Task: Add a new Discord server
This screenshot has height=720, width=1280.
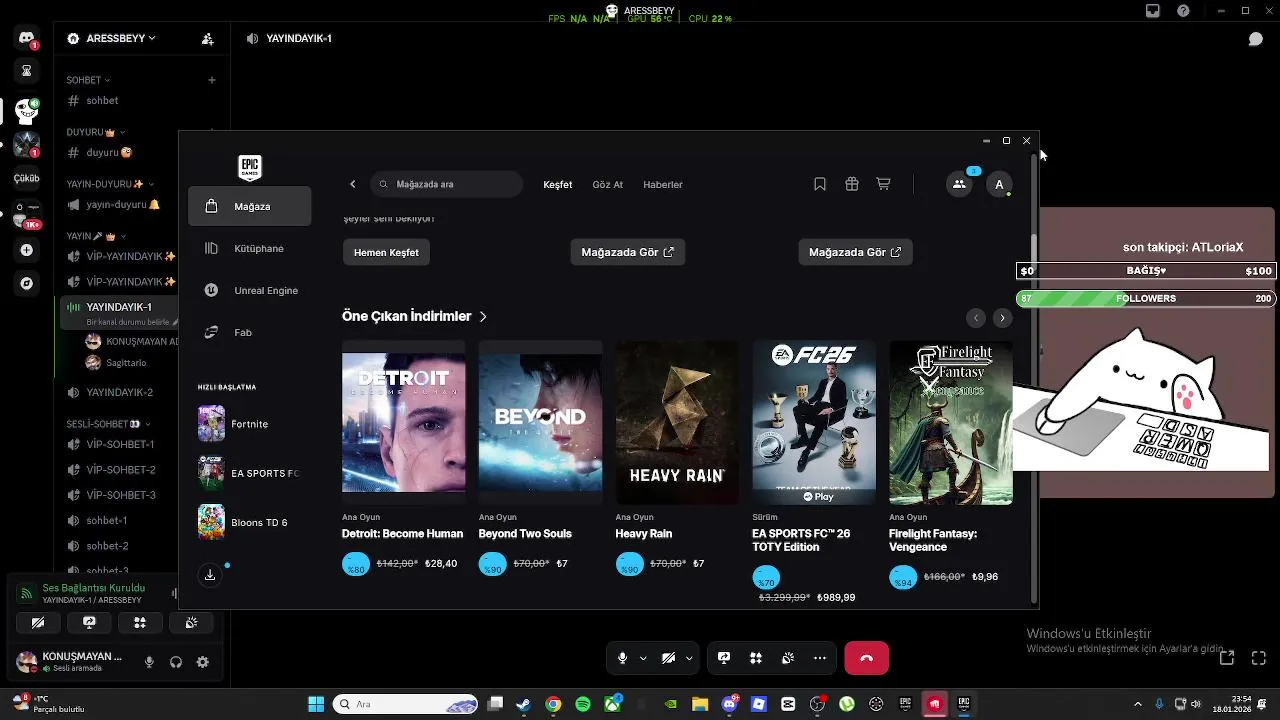Action: click(x=27, y=250)
